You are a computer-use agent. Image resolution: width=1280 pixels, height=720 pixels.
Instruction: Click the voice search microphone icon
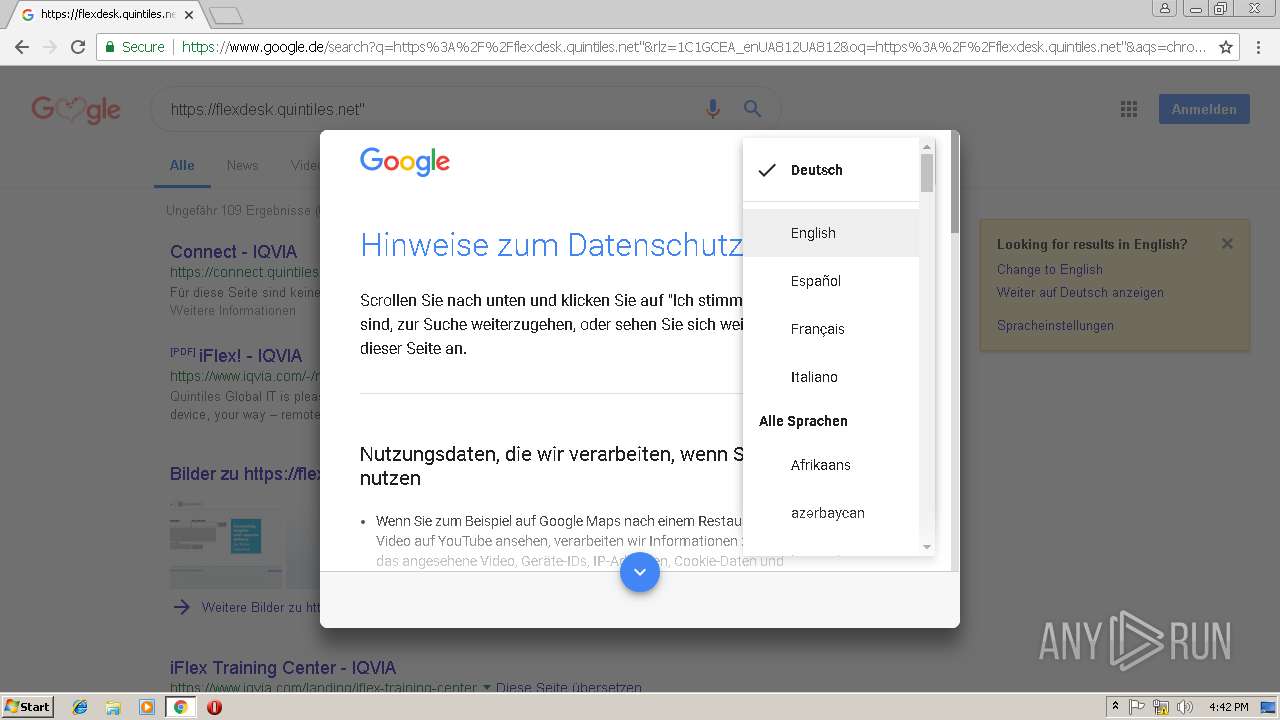point(713,109)
